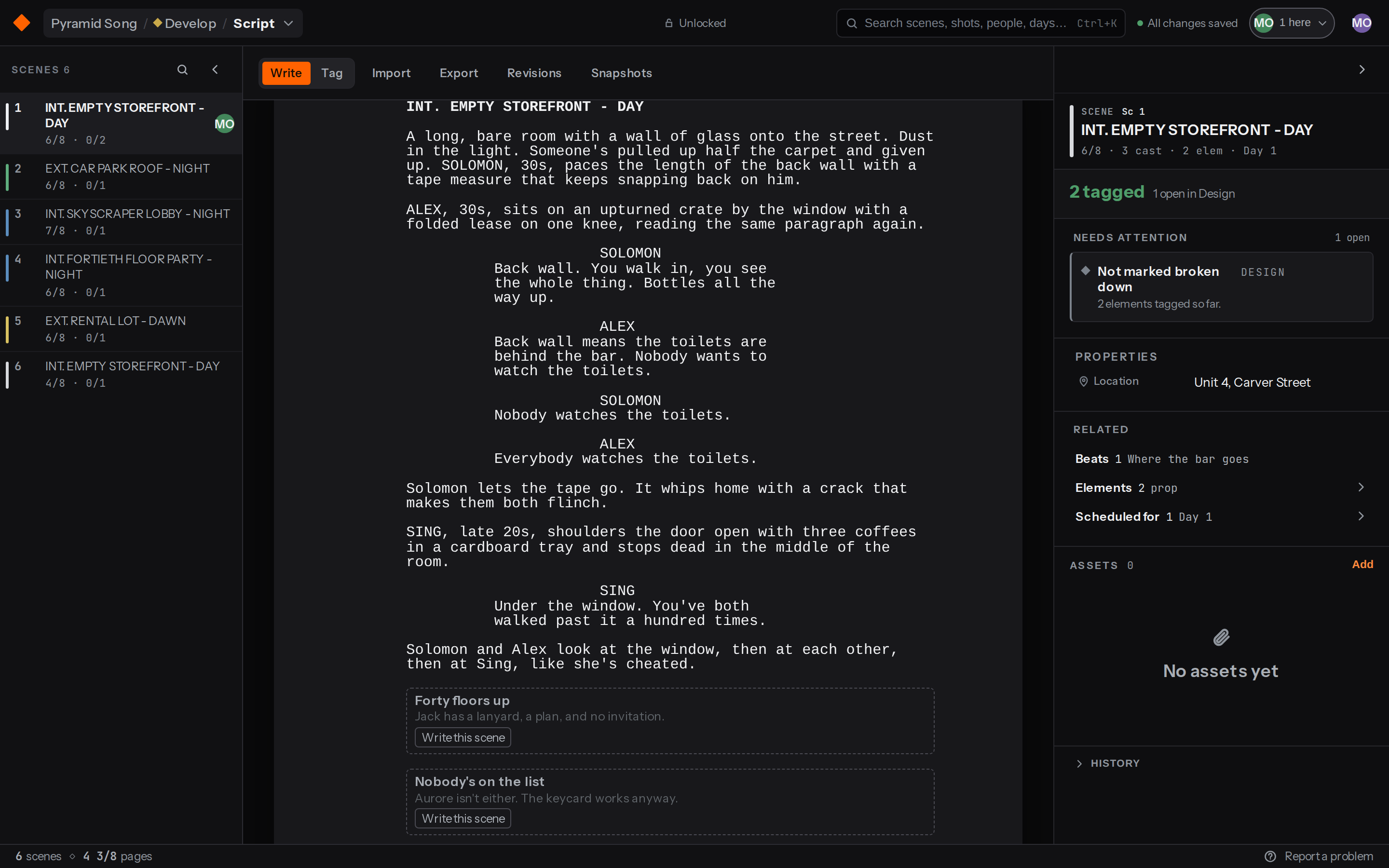Open the Not marked broken down attention card
This screenshot has height=868, width=1389.
1221,286
